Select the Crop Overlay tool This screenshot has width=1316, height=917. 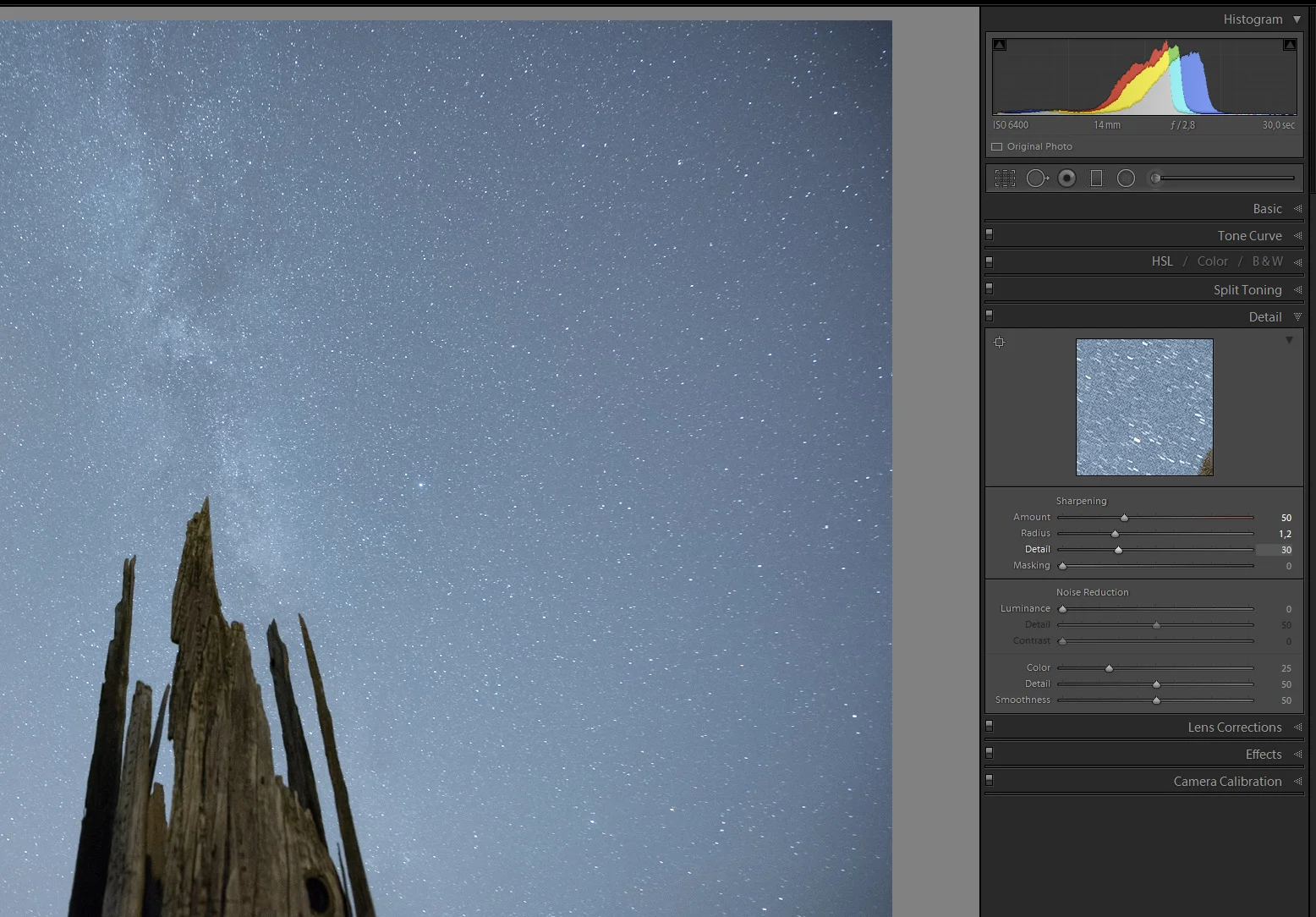[x=1005, y=178]
